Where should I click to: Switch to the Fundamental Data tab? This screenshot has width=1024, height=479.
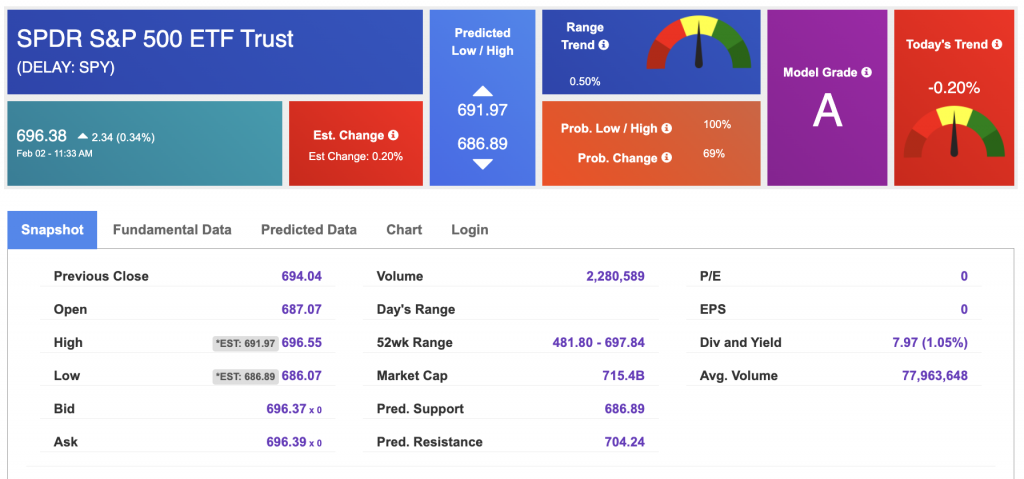(172, 229)
